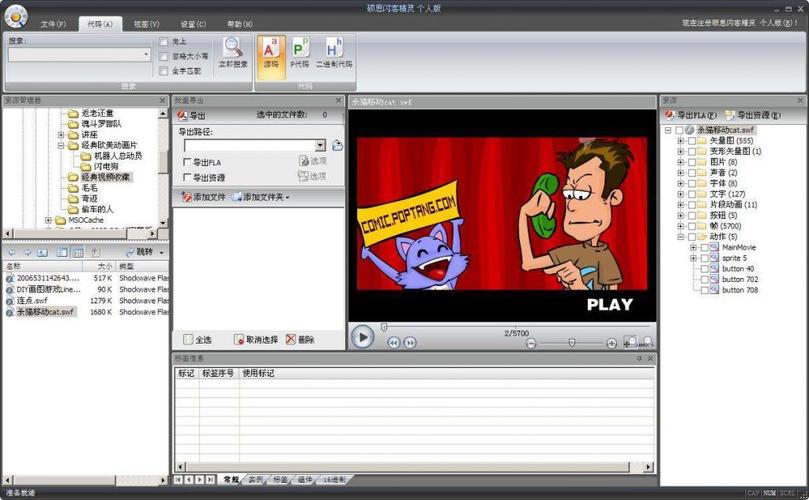This screenshot has height=500, width=809.
Task: Click the 导出FLA icon in resource panel
Action: pyautogui.click(x=669, y=115)
